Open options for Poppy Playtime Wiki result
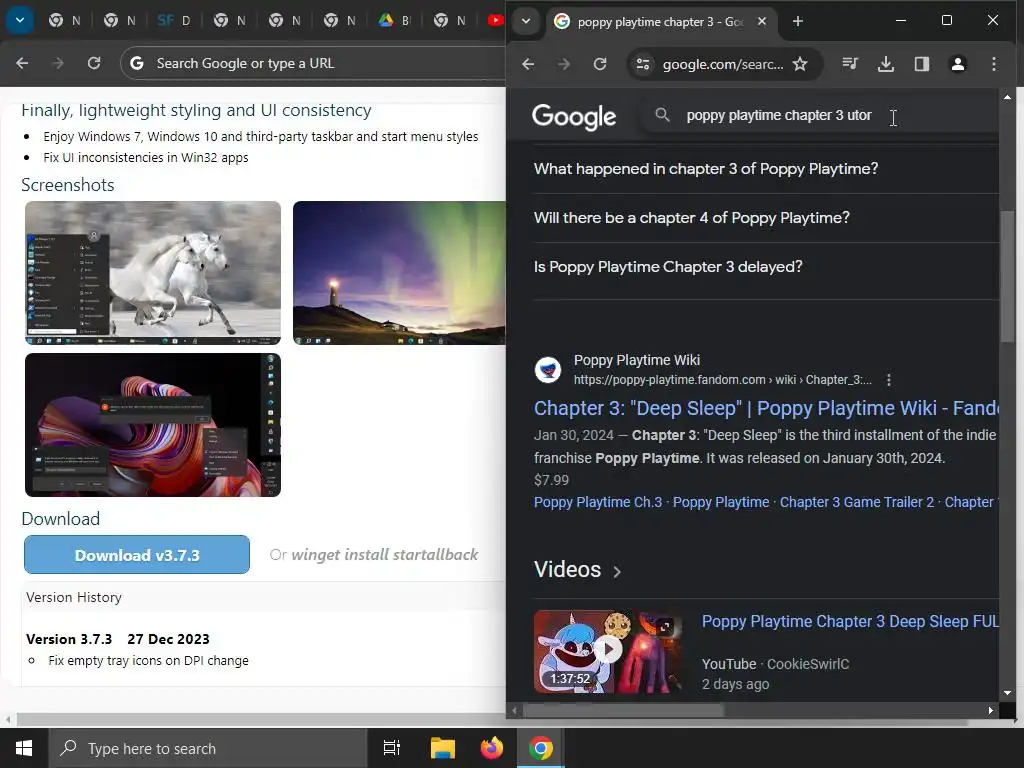 click(x=889, y=380)
